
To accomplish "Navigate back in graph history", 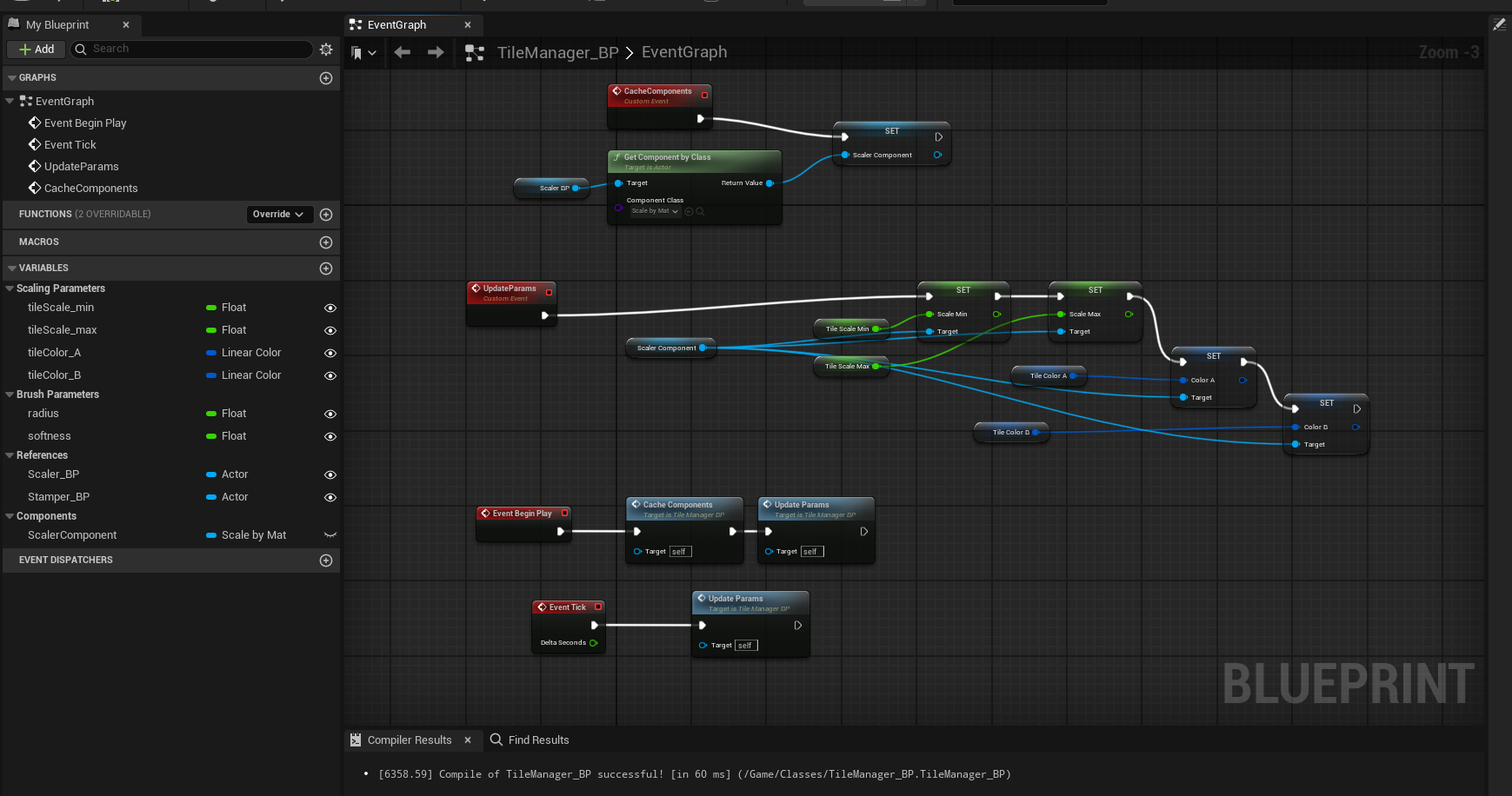I will click(x=402, y=53).
